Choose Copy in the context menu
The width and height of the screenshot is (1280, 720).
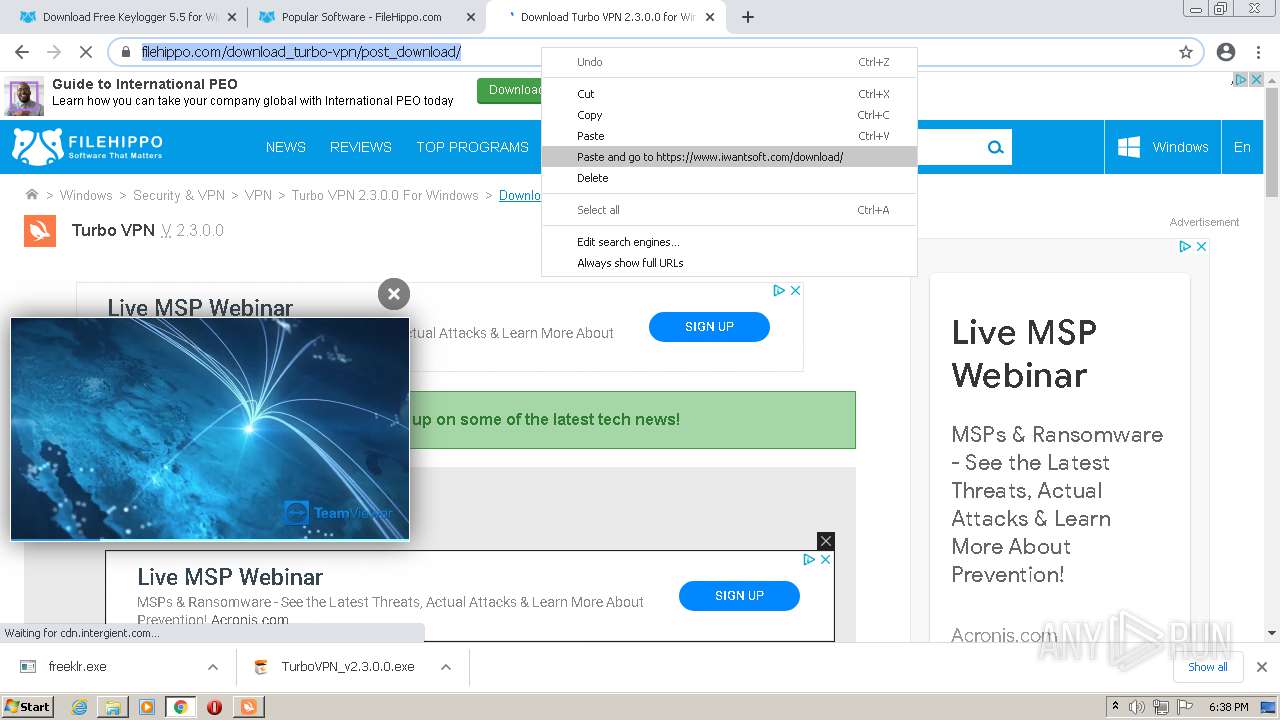729,115
